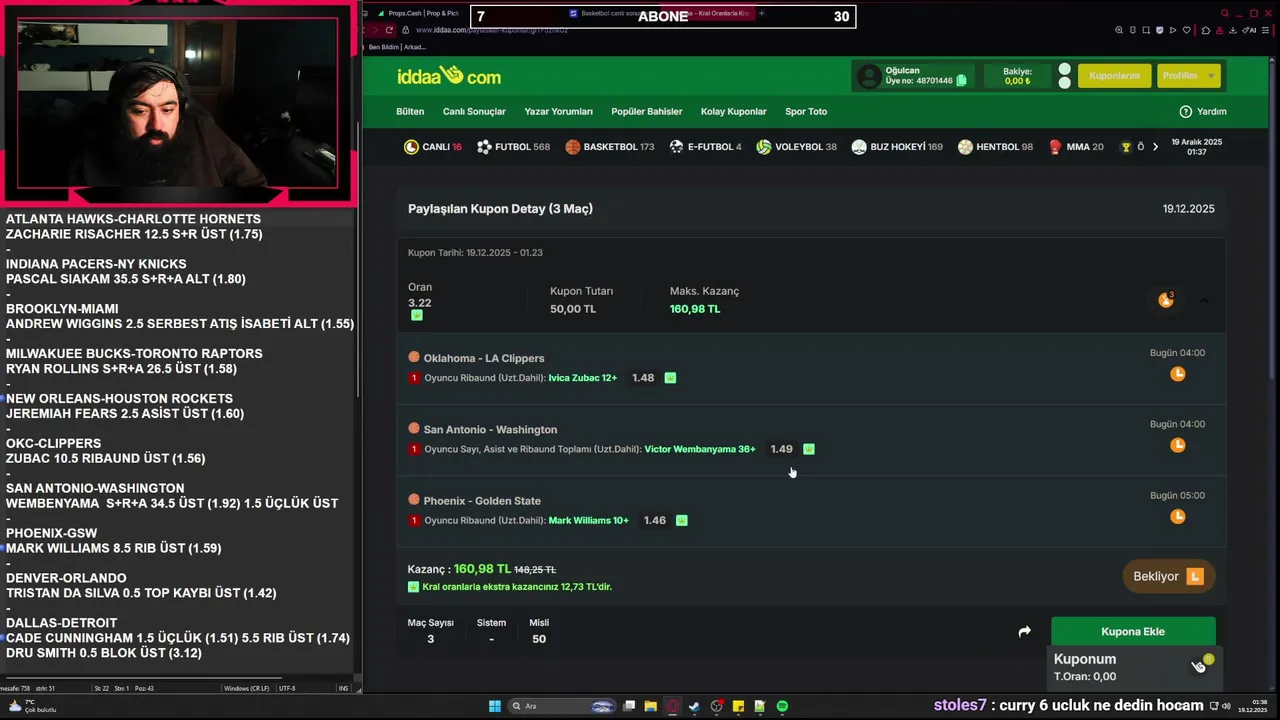Click the Yardım help question mark icon
The image size is (1280, 720).
coord(1186,111)
